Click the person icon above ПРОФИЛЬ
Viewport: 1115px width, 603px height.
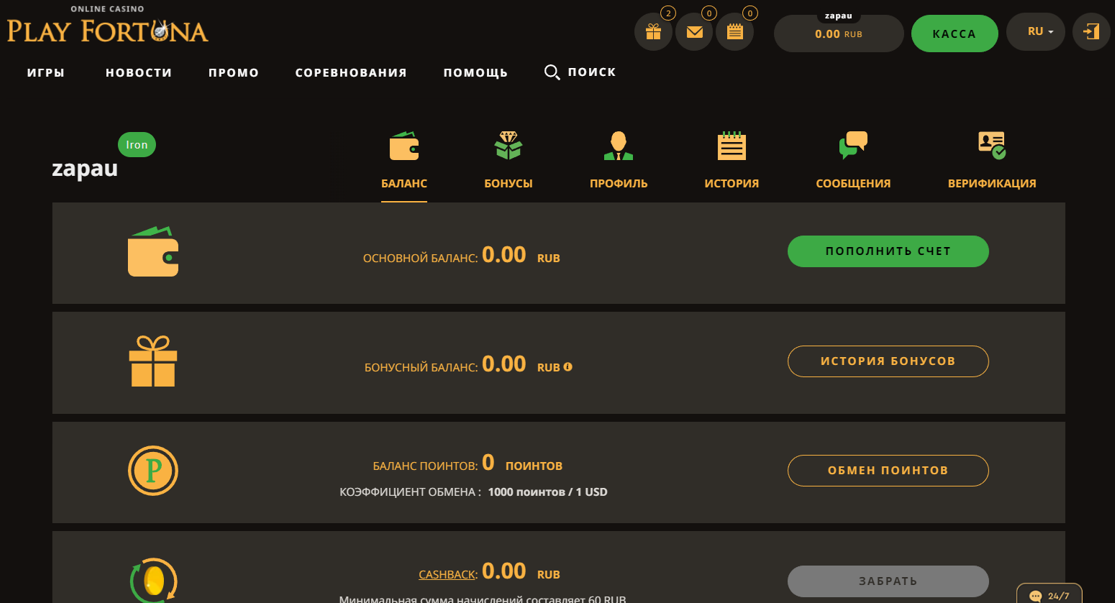[x=618, y=146]
